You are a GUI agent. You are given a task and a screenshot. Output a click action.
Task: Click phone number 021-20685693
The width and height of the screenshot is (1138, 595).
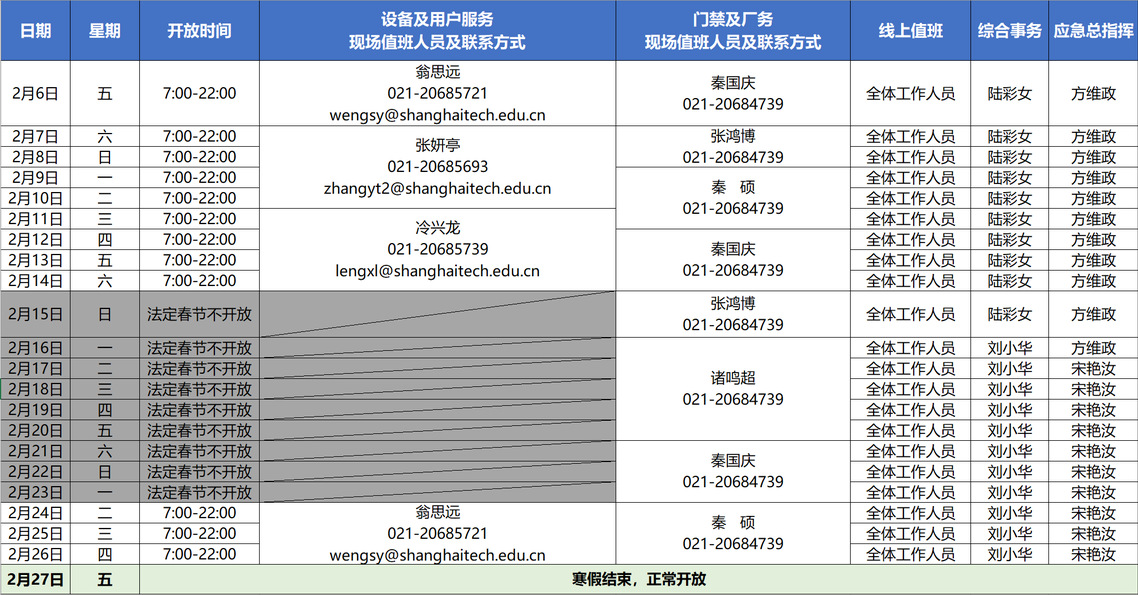tap(437, 166)
